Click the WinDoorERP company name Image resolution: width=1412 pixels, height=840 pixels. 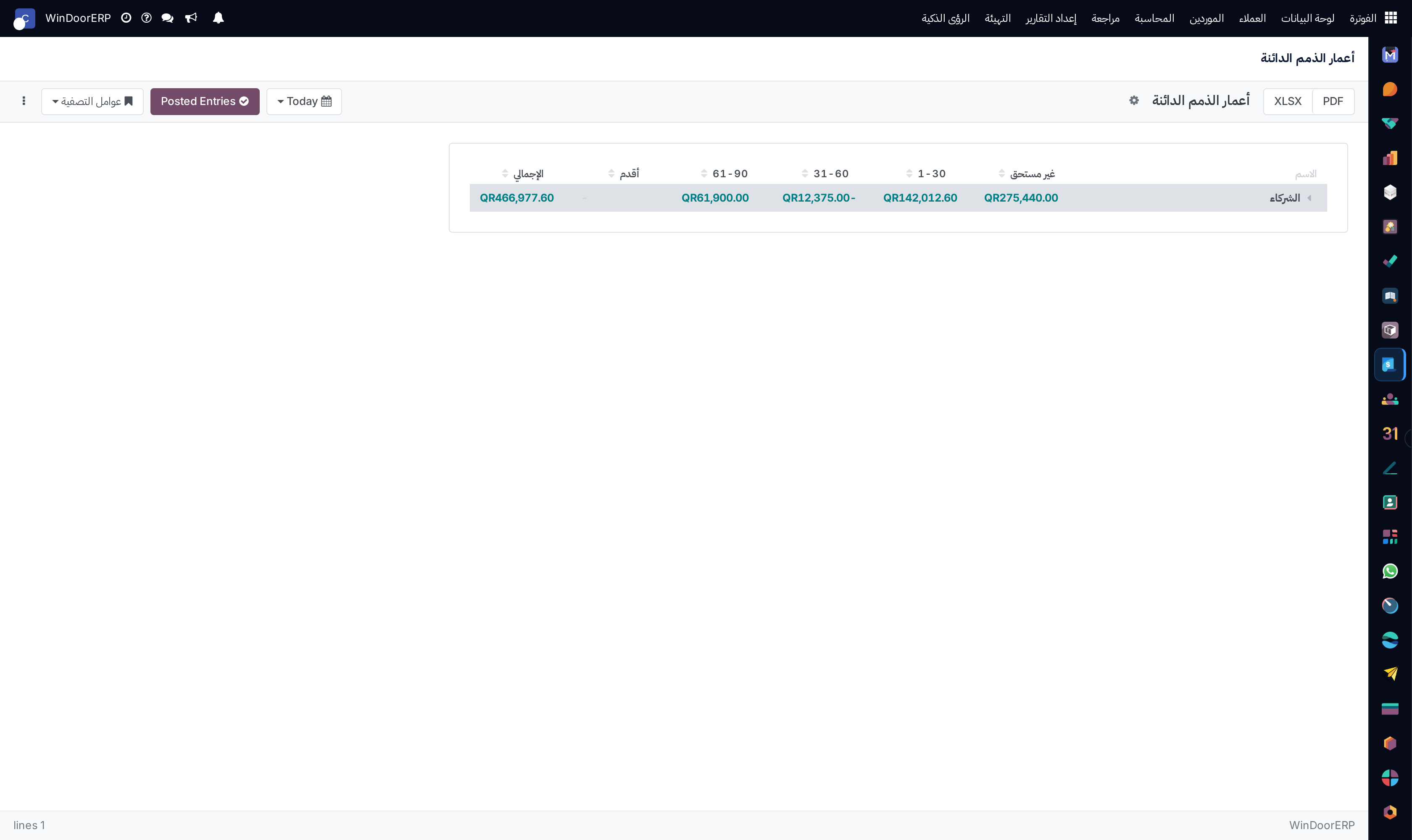point(78,18)
